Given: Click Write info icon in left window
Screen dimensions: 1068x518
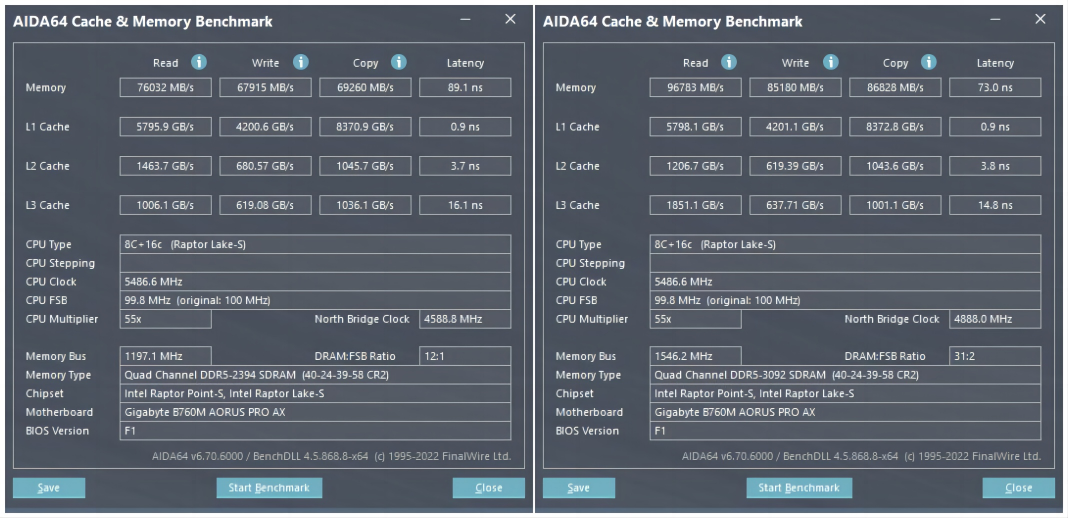Looking at the screenshot, I should [x=301, y=63].
